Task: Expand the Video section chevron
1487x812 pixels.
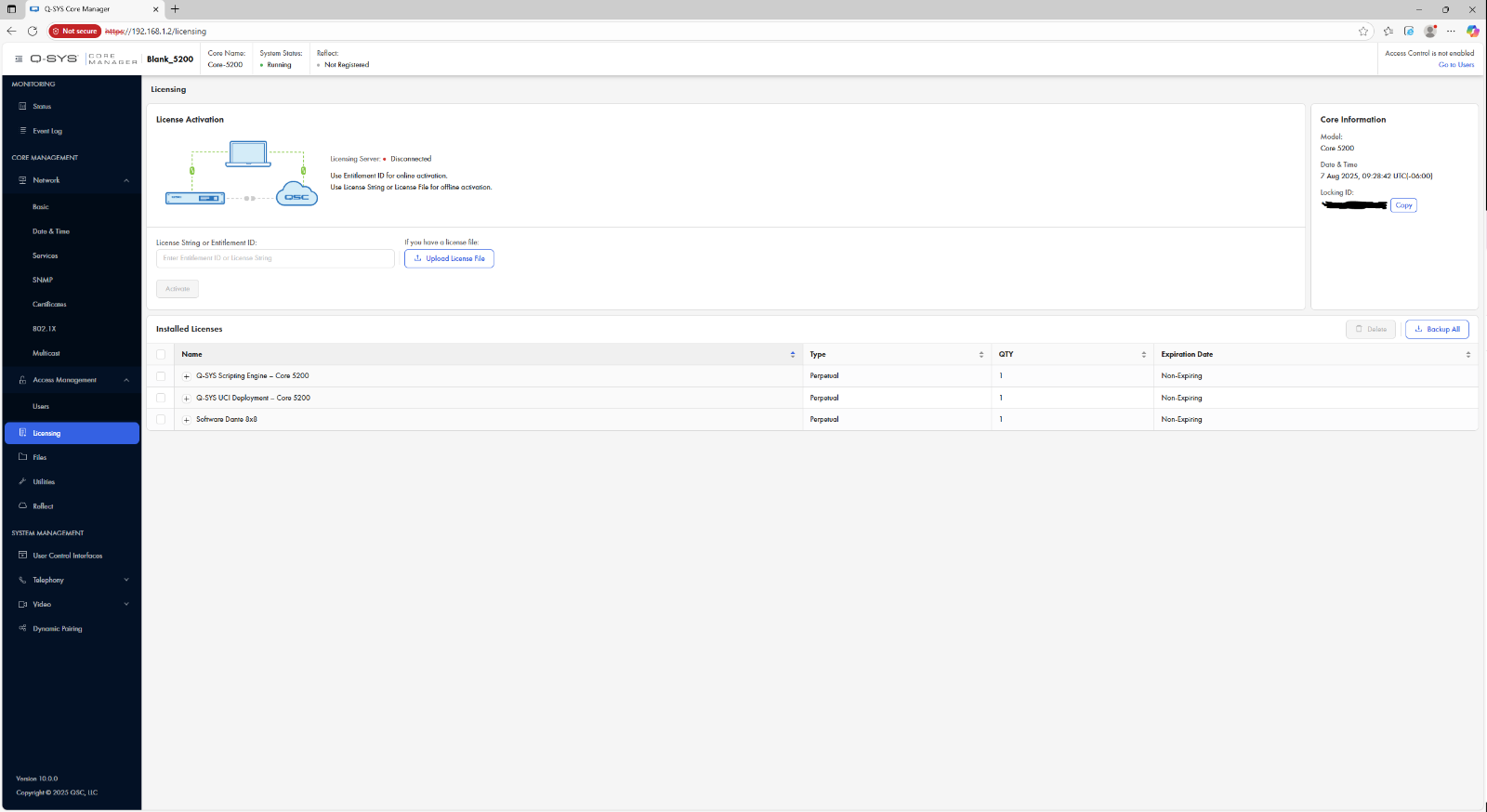Action: coord(126,604)
